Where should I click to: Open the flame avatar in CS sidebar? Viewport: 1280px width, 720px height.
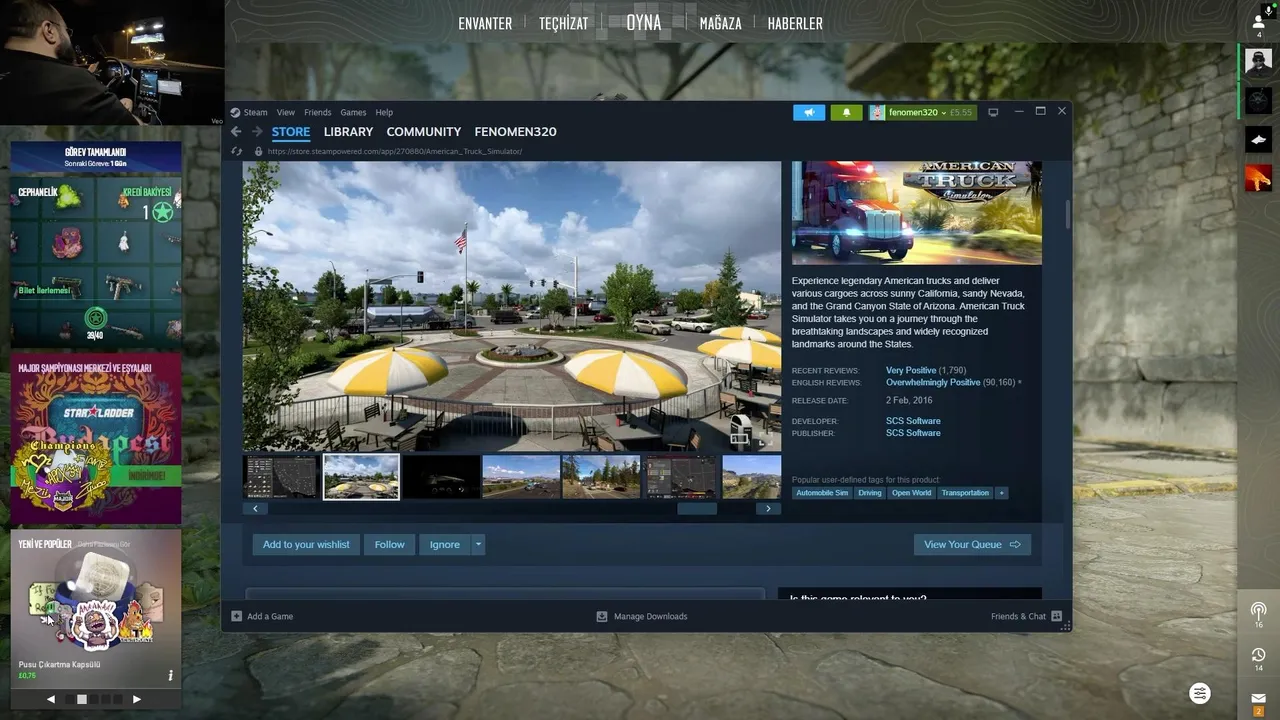[1258, 178]
